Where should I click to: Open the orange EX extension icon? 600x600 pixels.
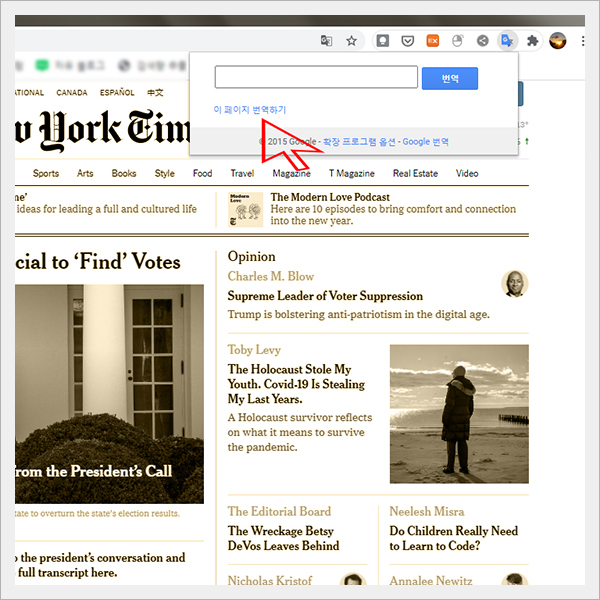pyautogui.click(x=432, y=41)
